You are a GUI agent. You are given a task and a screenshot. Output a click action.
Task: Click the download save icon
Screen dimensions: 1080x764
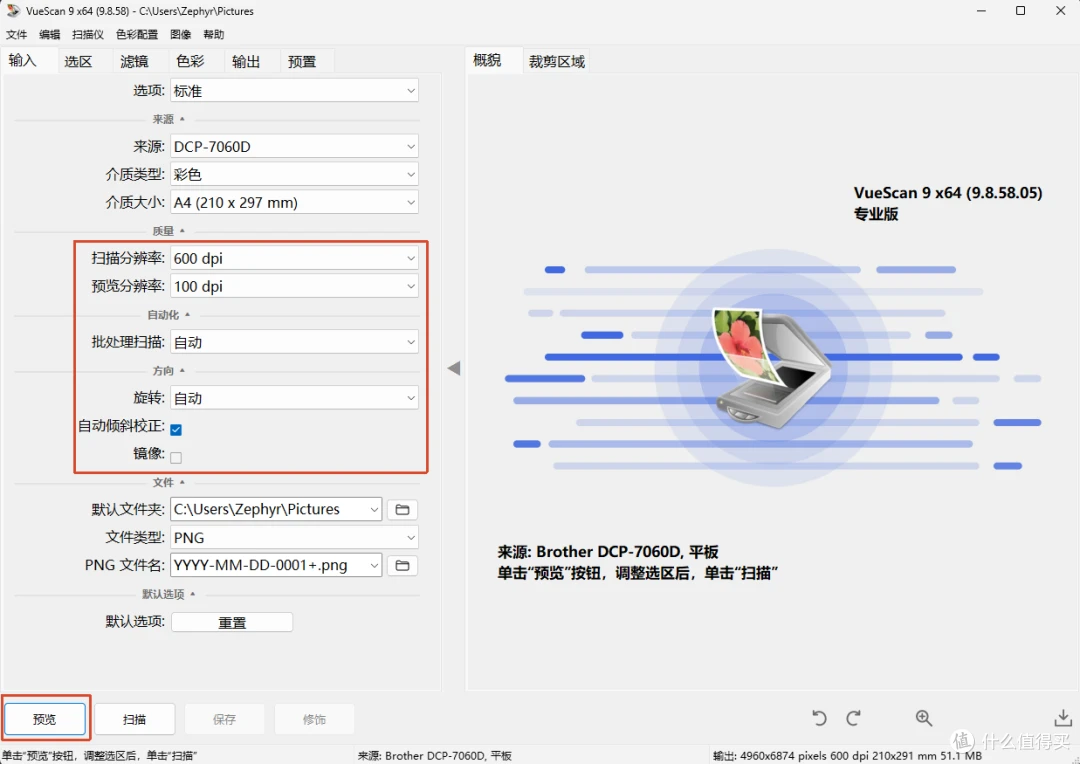[x=1063, y=719]
